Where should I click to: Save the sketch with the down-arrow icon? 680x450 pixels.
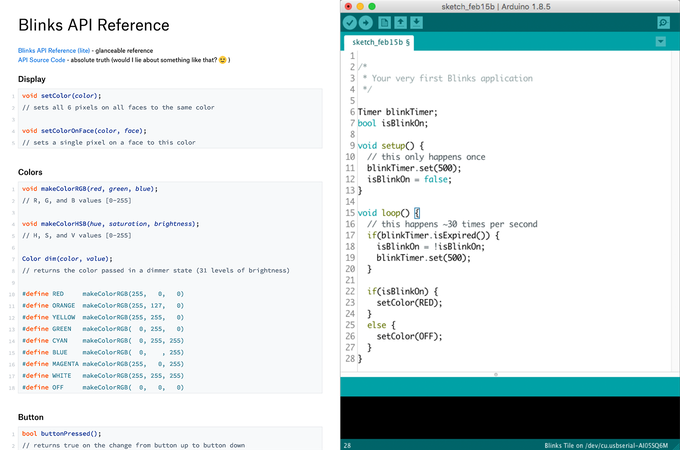pos(416,23)
